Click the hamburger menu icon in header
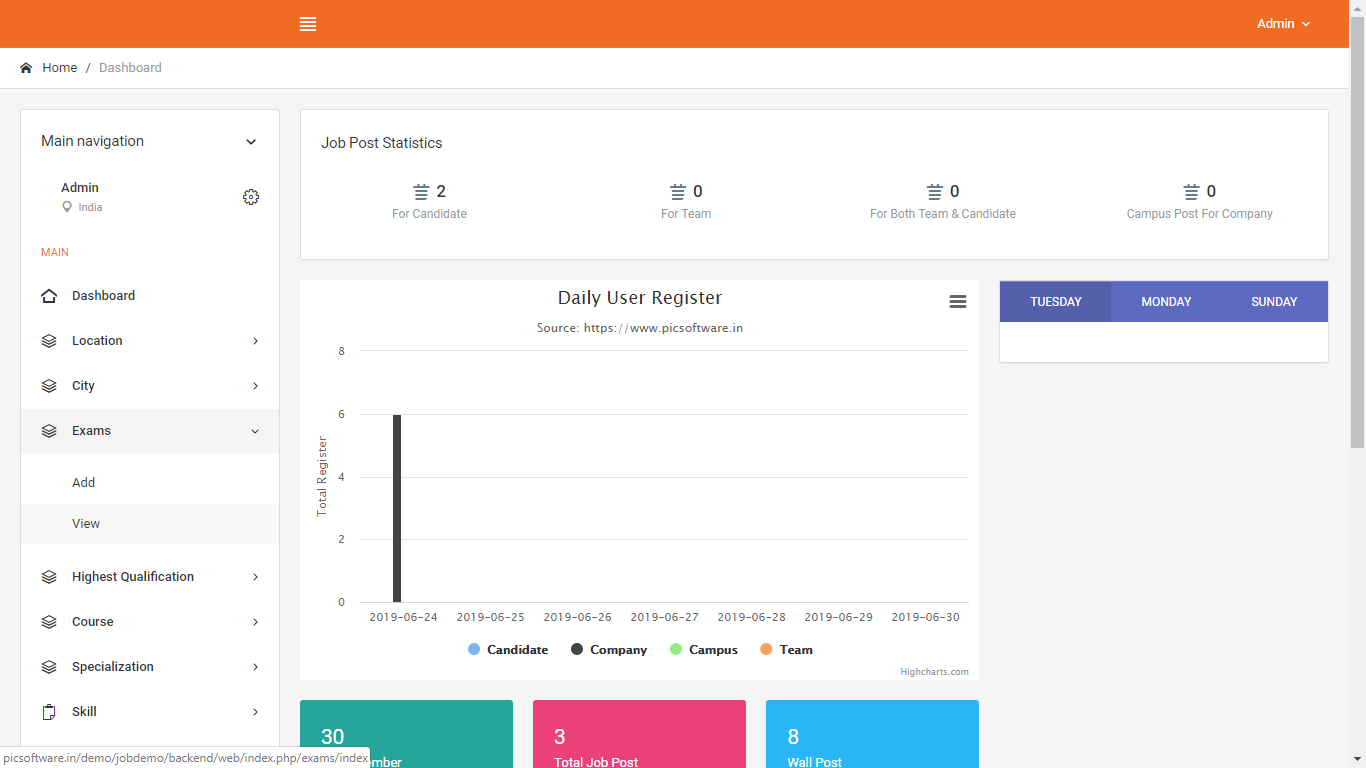The width and height of the screenshot is (1366, 768). pos(308,24)
